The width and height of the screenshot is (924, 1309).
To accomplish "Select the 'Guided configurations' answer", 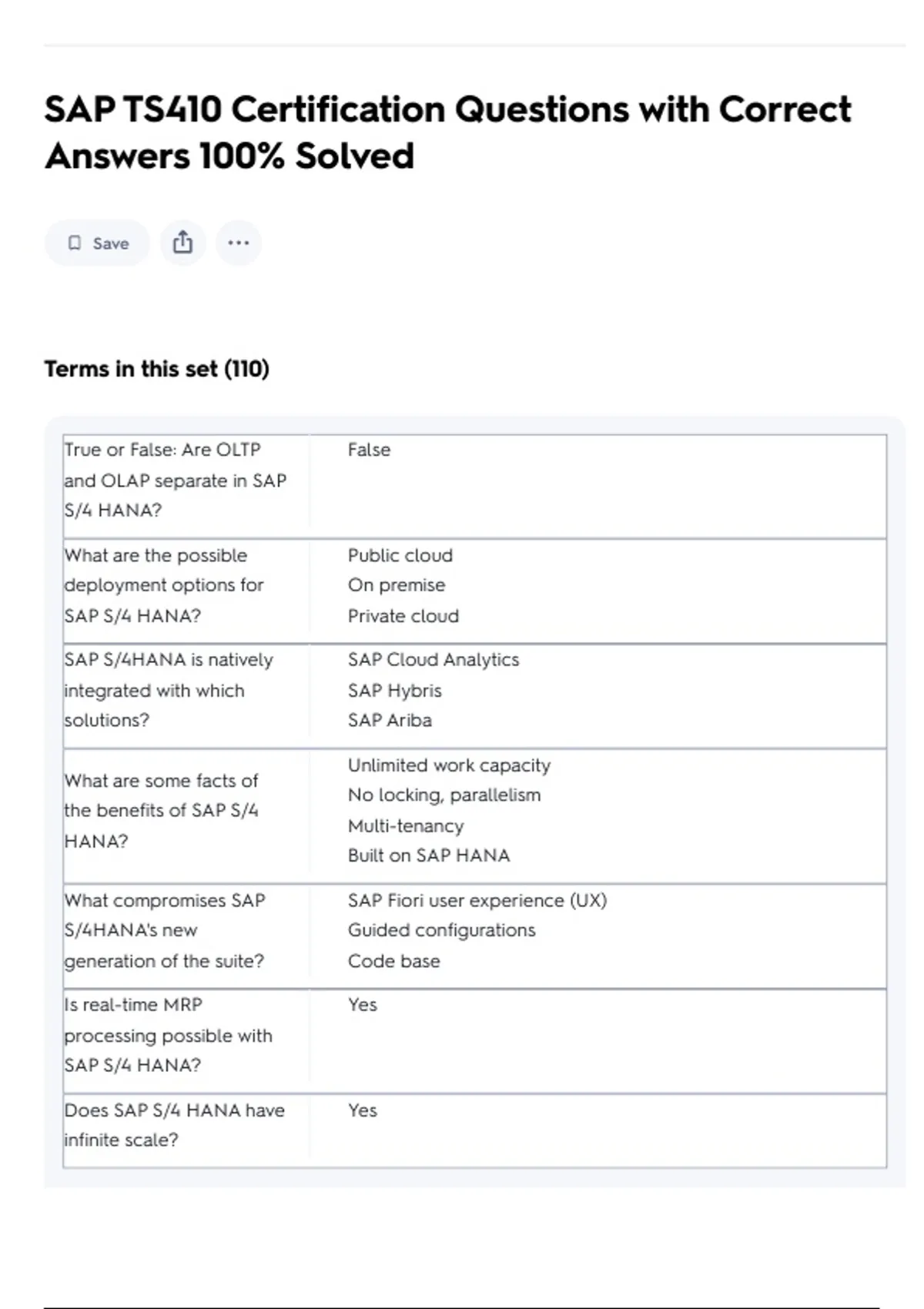I will [x=441, y=930].
